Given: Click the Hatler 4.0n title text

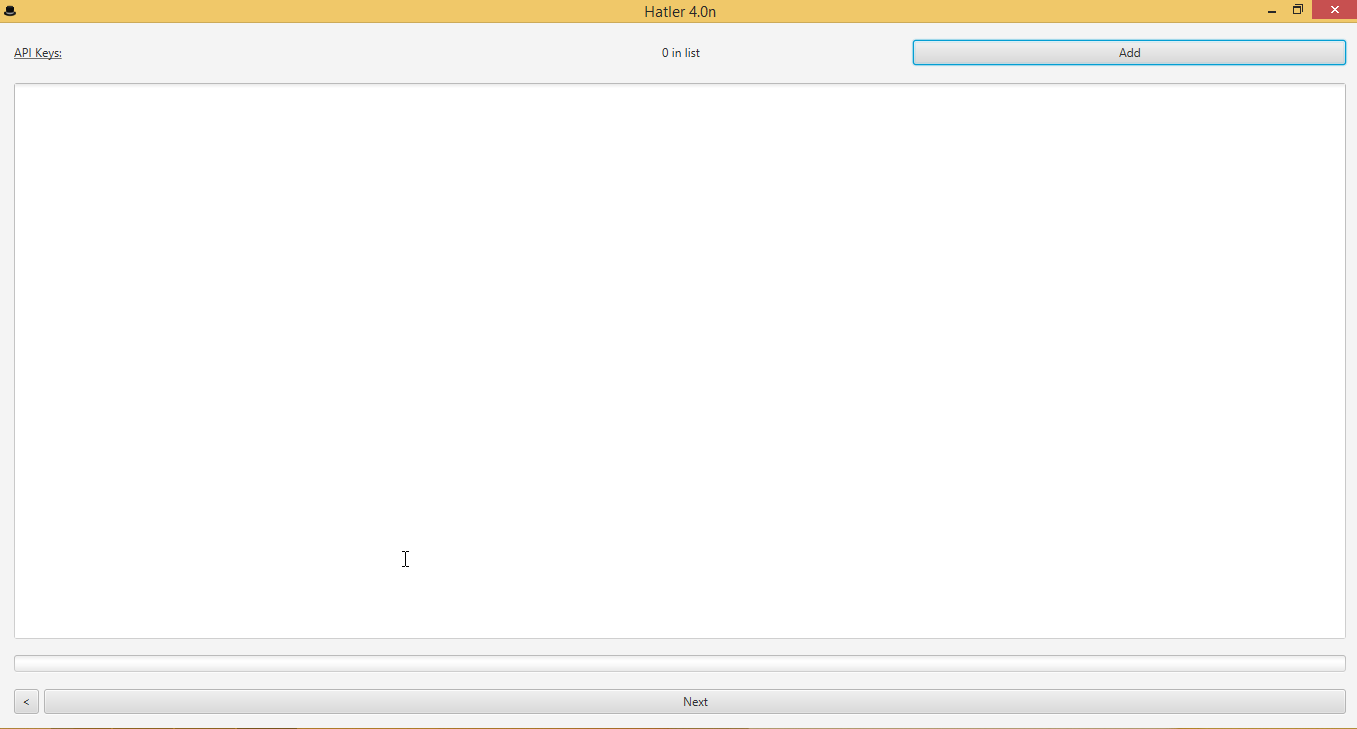Looking at the screenshot, I should click(680, 12).
